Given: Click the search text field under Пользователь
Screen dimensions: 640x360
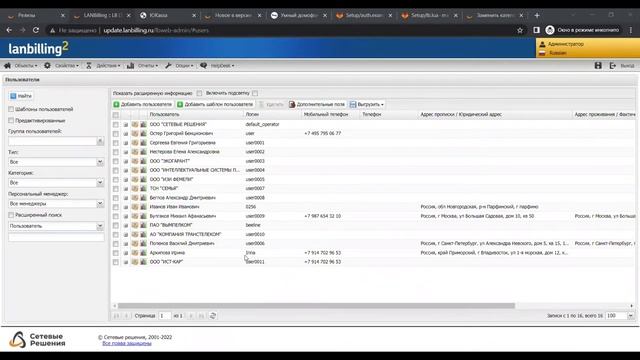Looking at the screenshot, I should (x=56, y=237).
